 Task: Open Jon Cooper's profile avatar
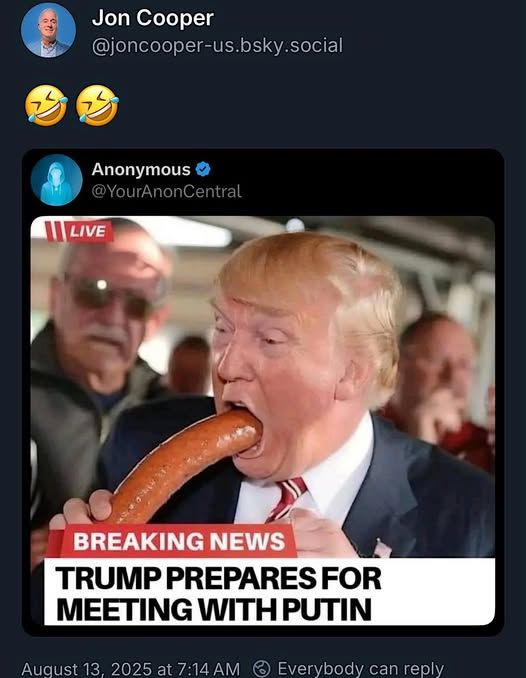tap(48, 30)
